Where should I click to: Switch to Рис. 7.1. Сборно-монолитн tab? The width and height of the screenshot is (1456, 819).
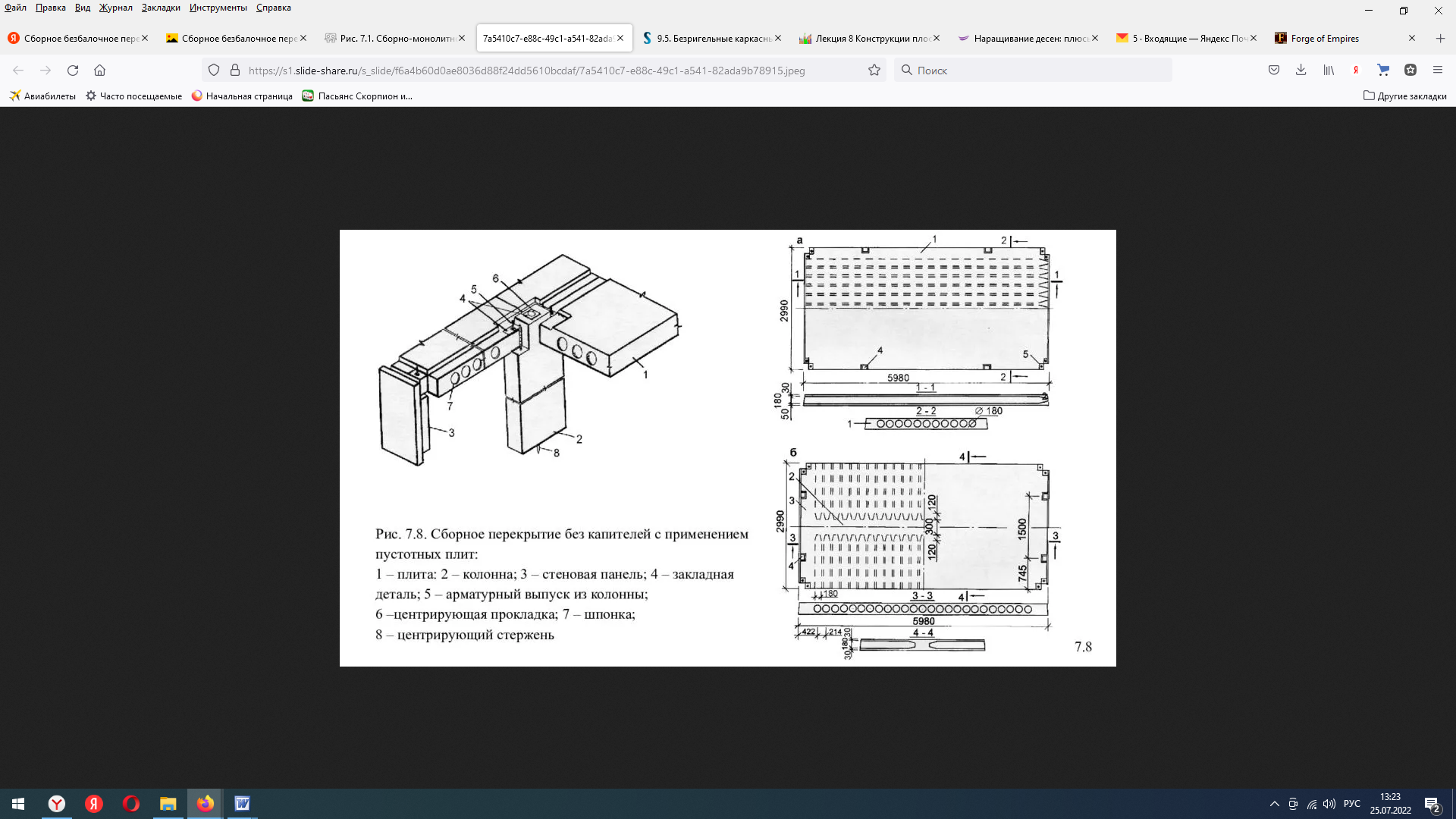(394, 39)
